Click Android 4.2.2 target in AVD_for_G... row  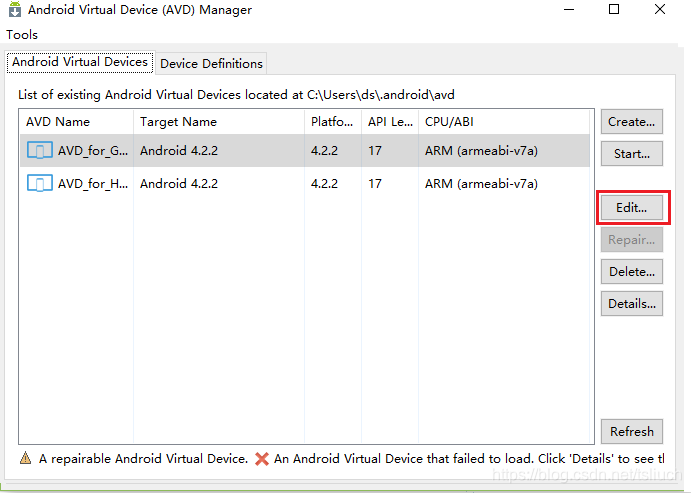[x=179, y=151]
